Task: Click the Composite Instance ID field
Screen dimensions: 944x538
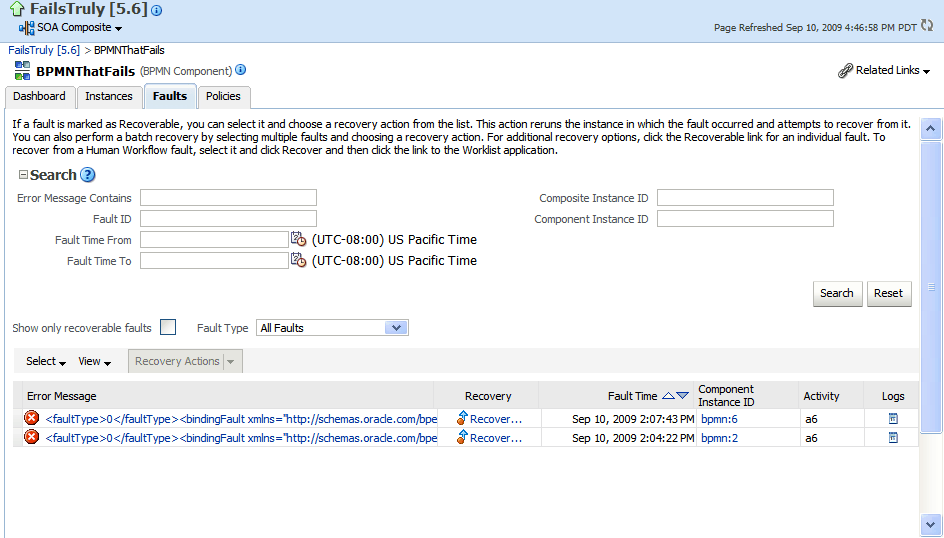Action: point(745,197)
